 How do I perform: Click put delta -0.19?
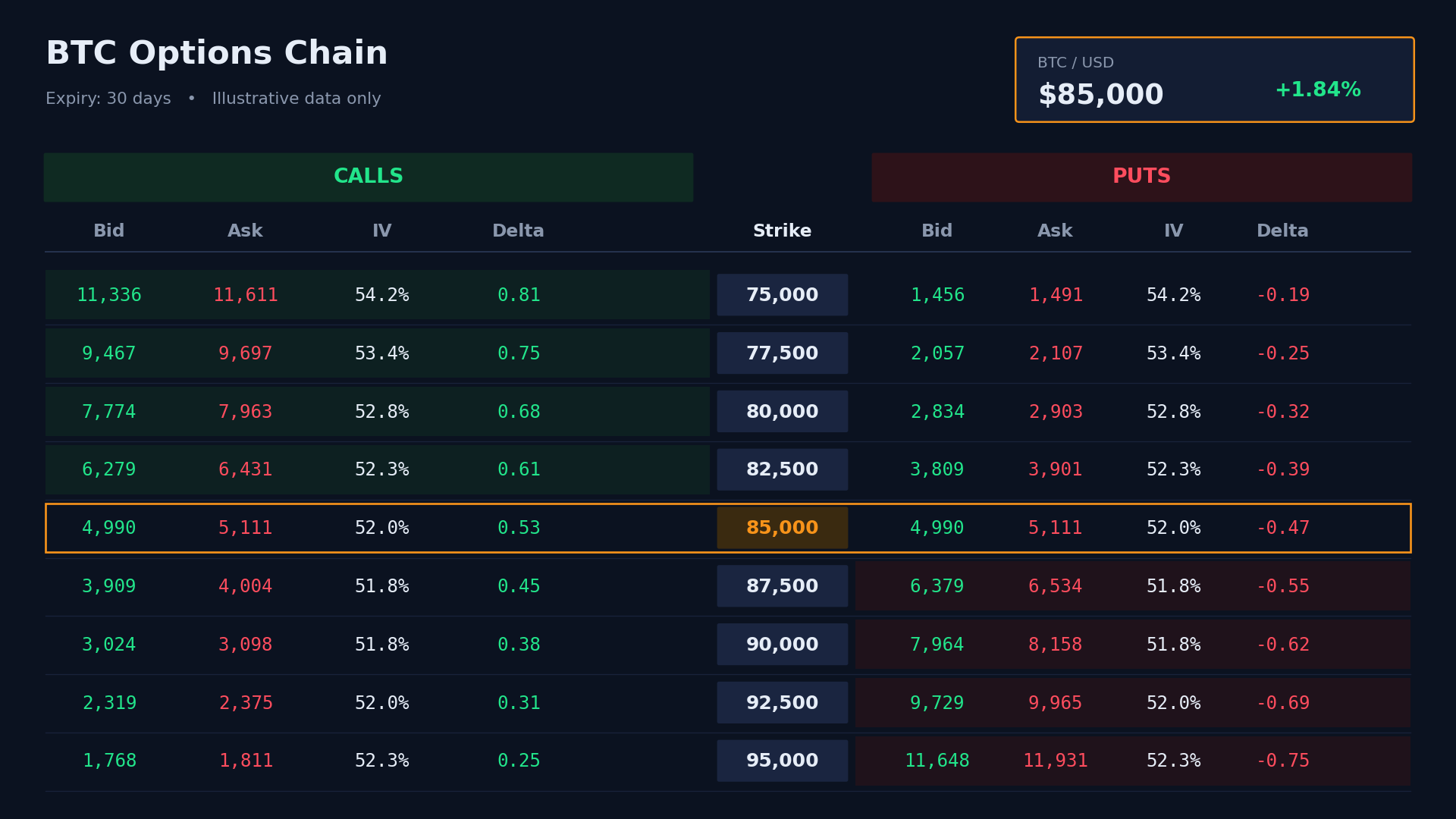1283,295
